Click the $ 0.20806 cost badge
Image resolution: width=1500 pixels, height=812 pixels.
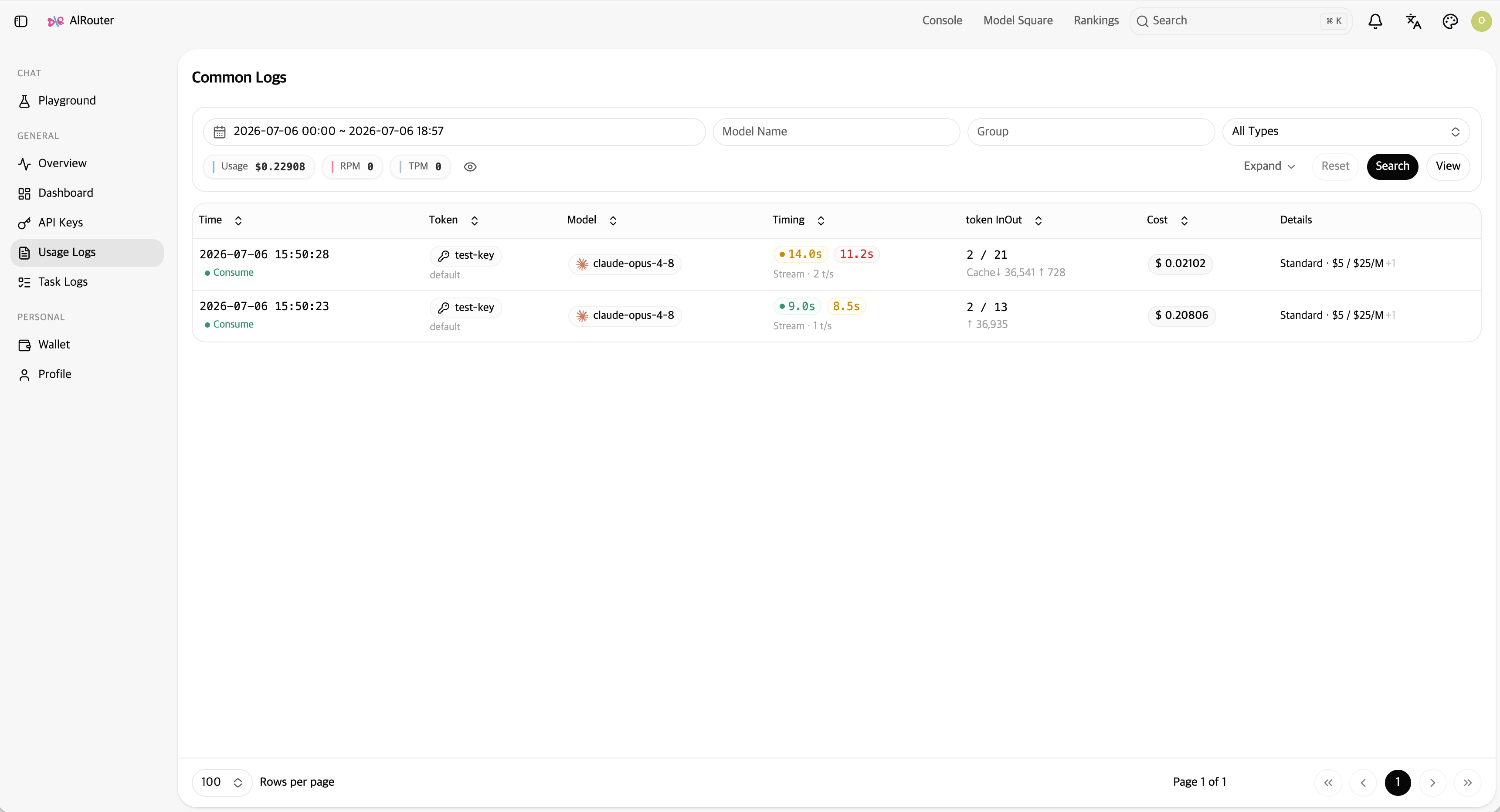coord(1181,315)
